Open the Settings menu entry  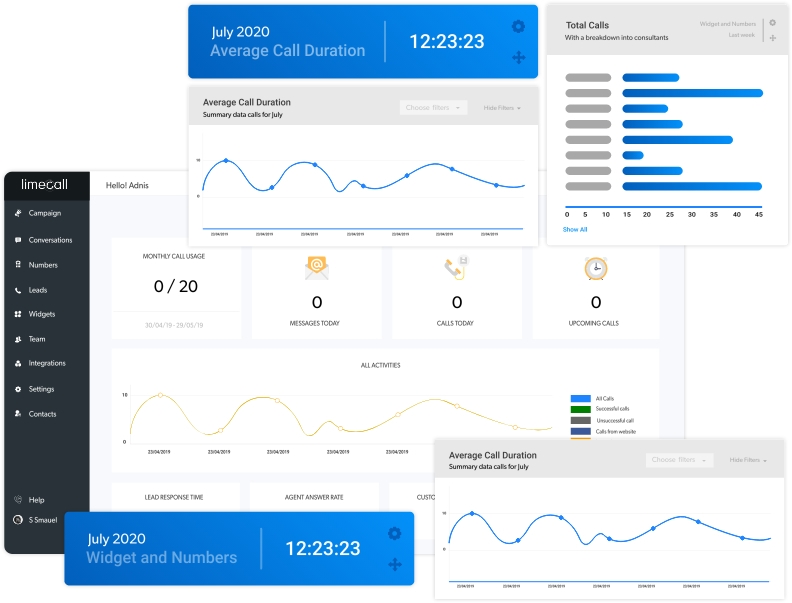tap(41, 389)
